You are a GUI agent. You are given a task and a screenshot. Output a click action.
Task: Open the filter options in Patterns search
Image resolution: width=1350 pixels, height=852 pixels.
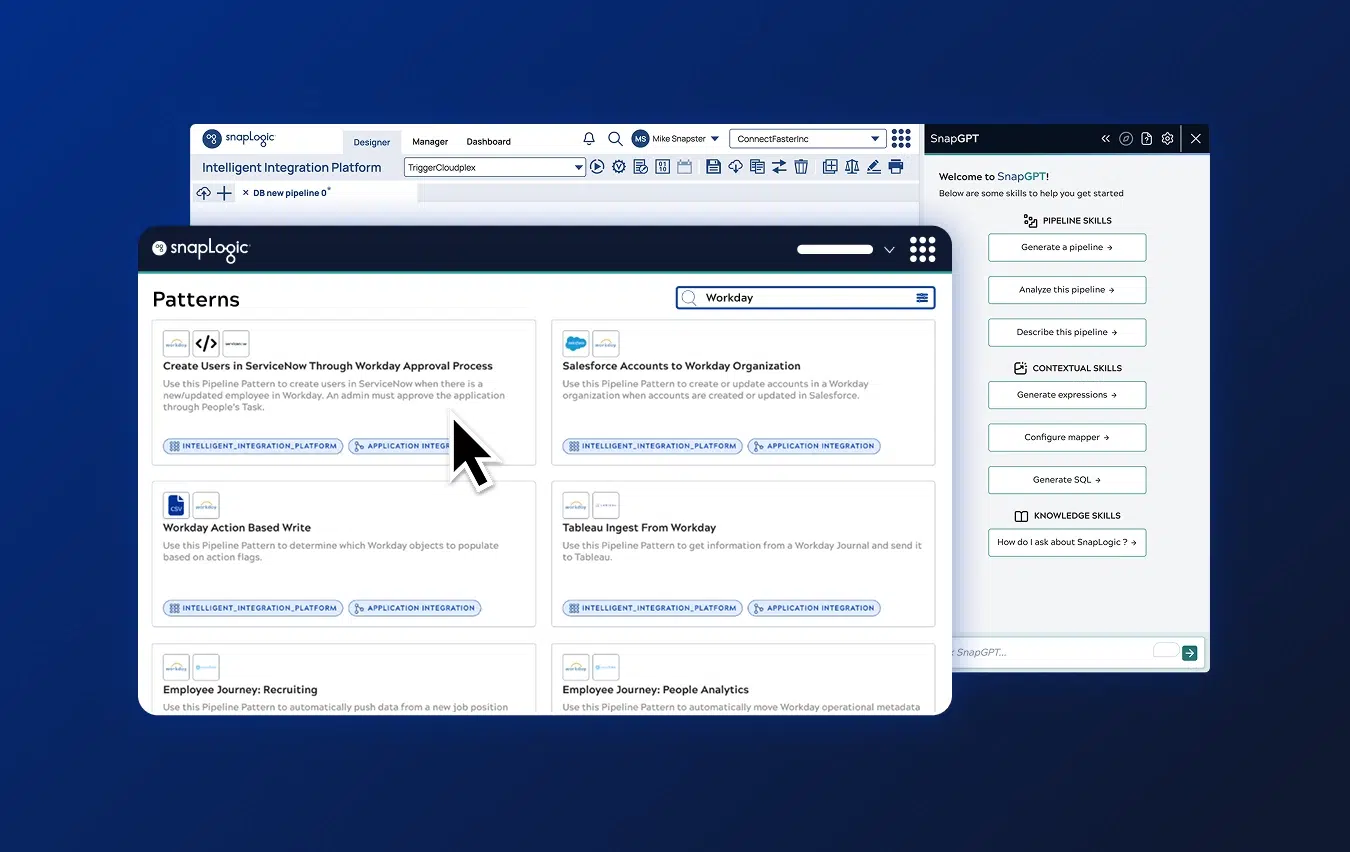pyautogui.click(x=922, y=298)
